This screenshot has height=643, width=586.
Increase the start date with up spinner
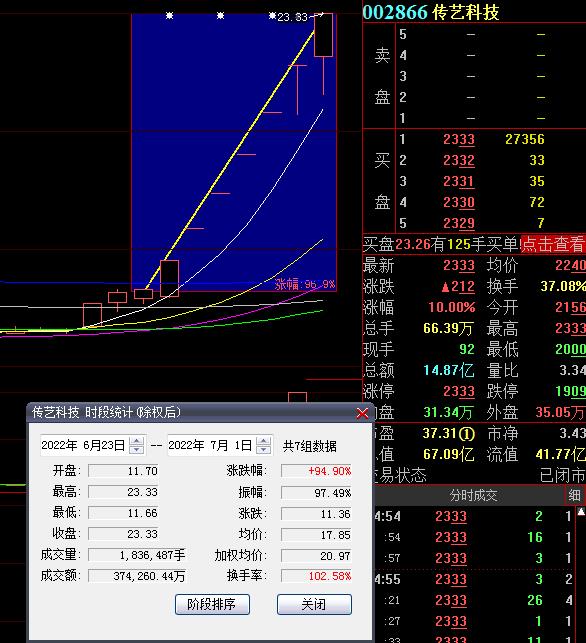pos(136,441)
